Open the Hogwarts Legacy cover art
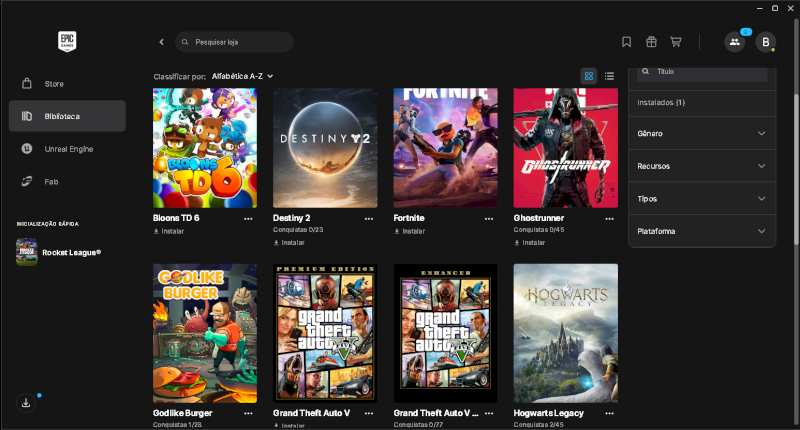800x430 pixels. [x=566, y=333]
